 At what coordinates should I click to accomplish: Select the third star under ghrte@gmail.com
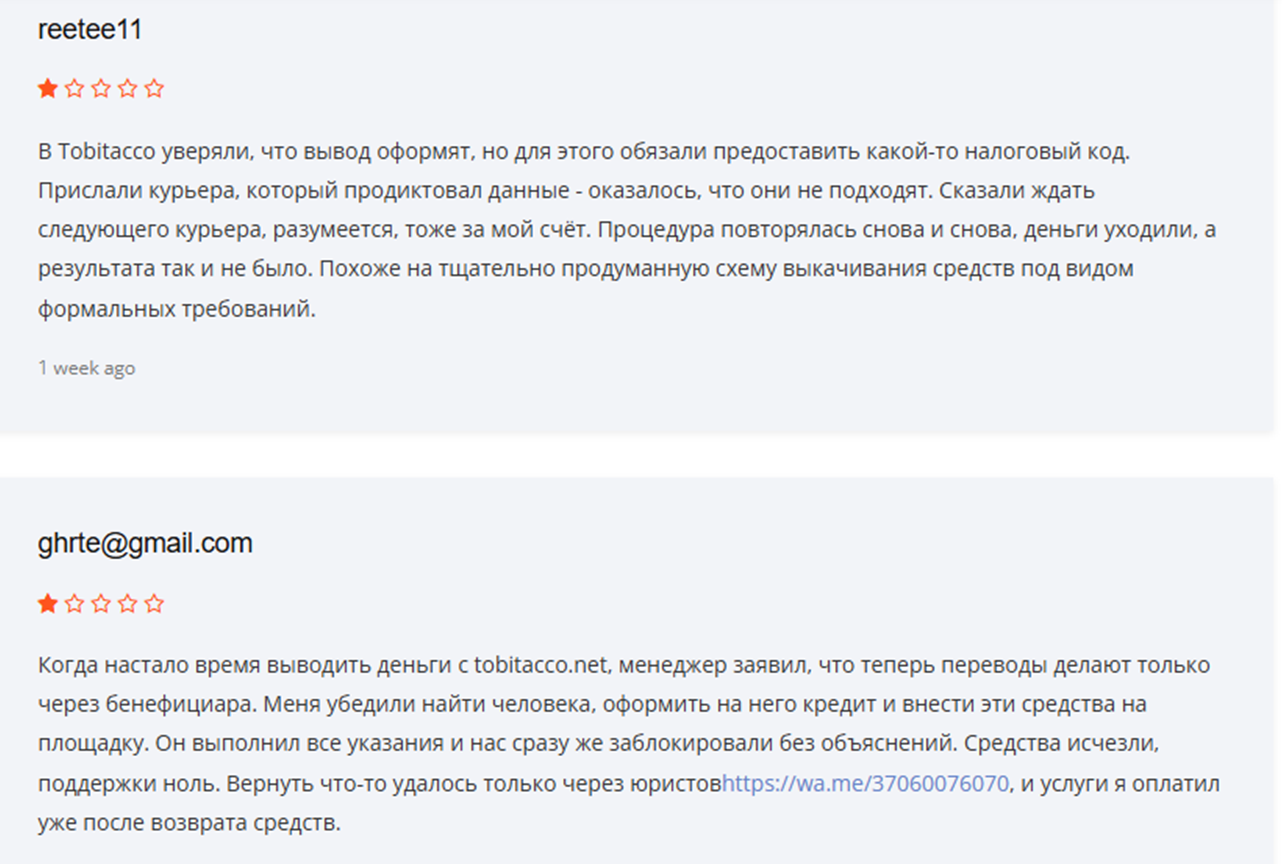[x=101, y=604]
